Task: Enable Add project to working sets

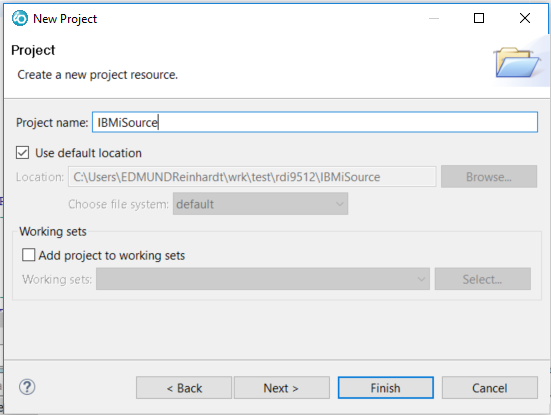Action: point(28,255)
